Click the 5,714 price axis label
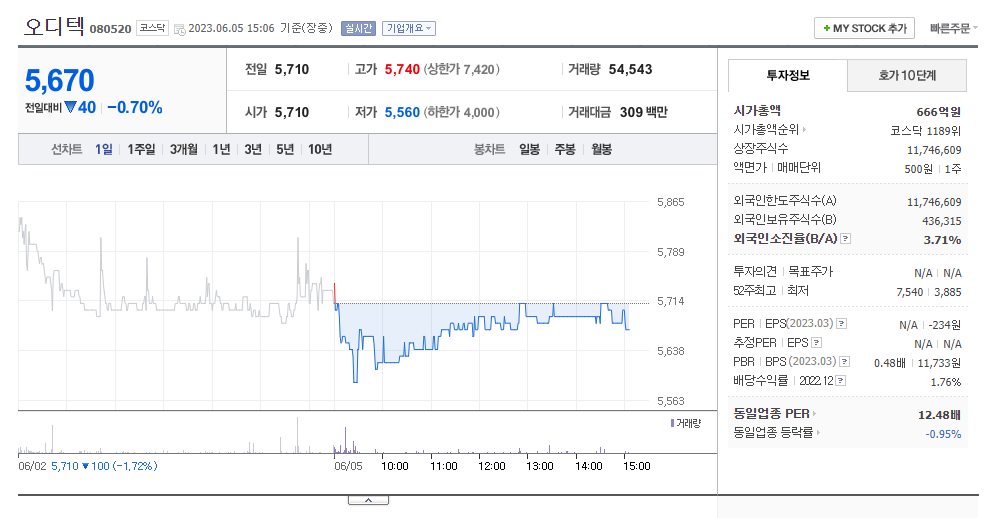The height and width of the screenshot is (518, 988). tap(670, 301)
